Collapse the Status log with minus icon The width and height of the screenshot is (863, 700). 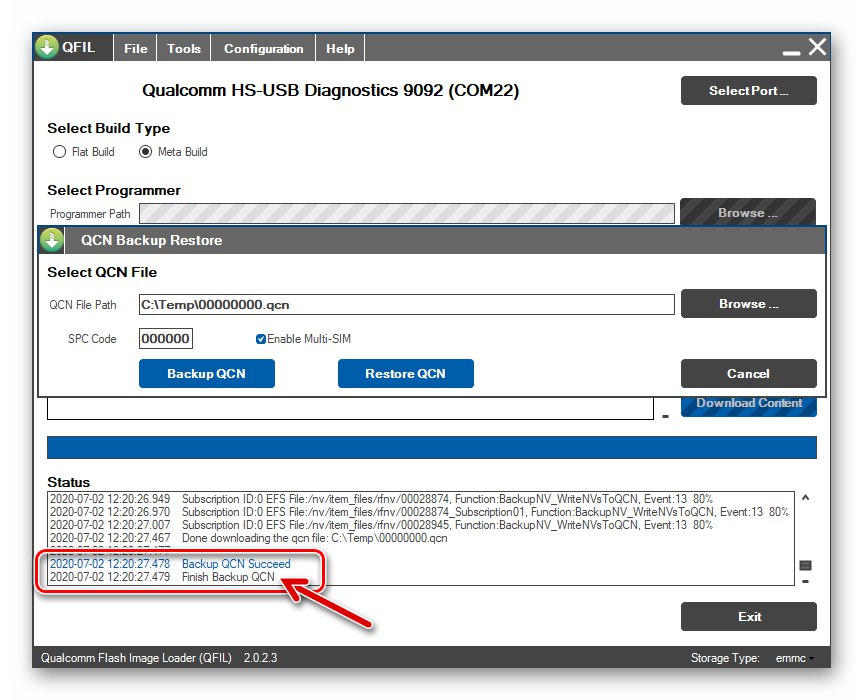pos(805,581)
